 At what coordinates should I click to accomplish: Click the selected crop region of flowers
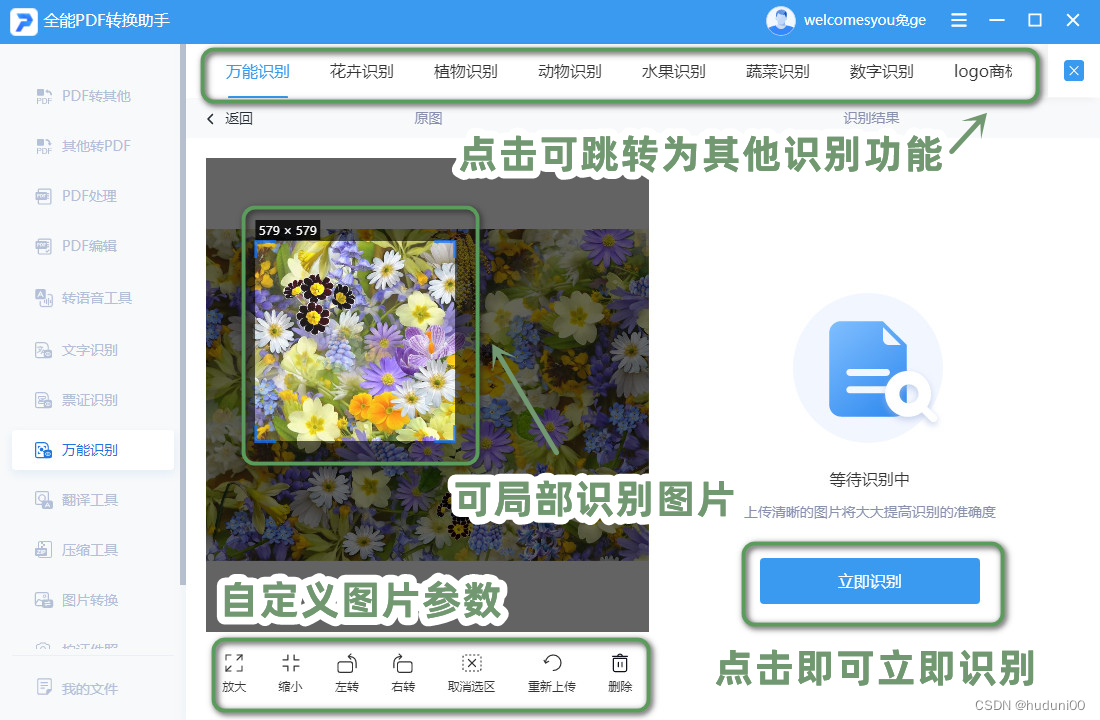tap(355, 341)
